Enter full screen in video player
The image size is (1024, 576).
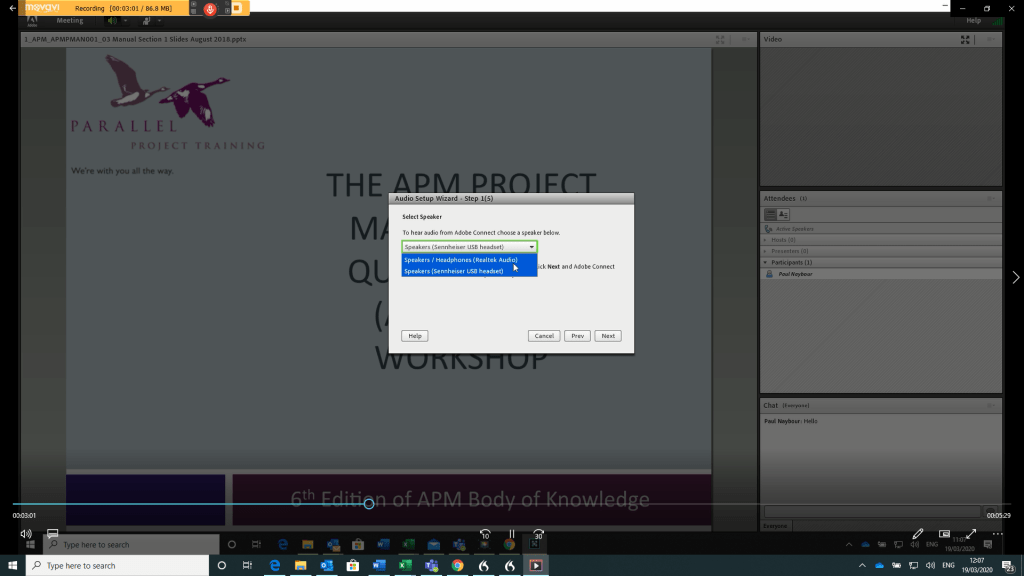970,534
